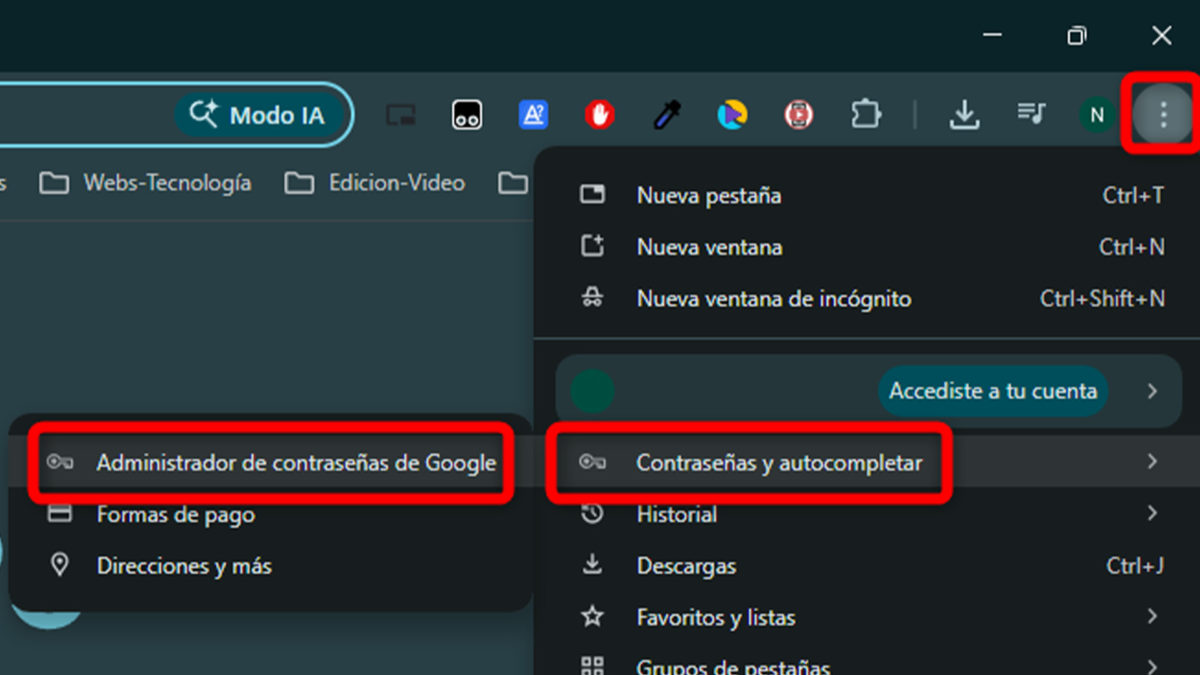Screen dimensions: 1200x675
Task: Click the two-eyed black square extension icon
Action: point(467,115)
